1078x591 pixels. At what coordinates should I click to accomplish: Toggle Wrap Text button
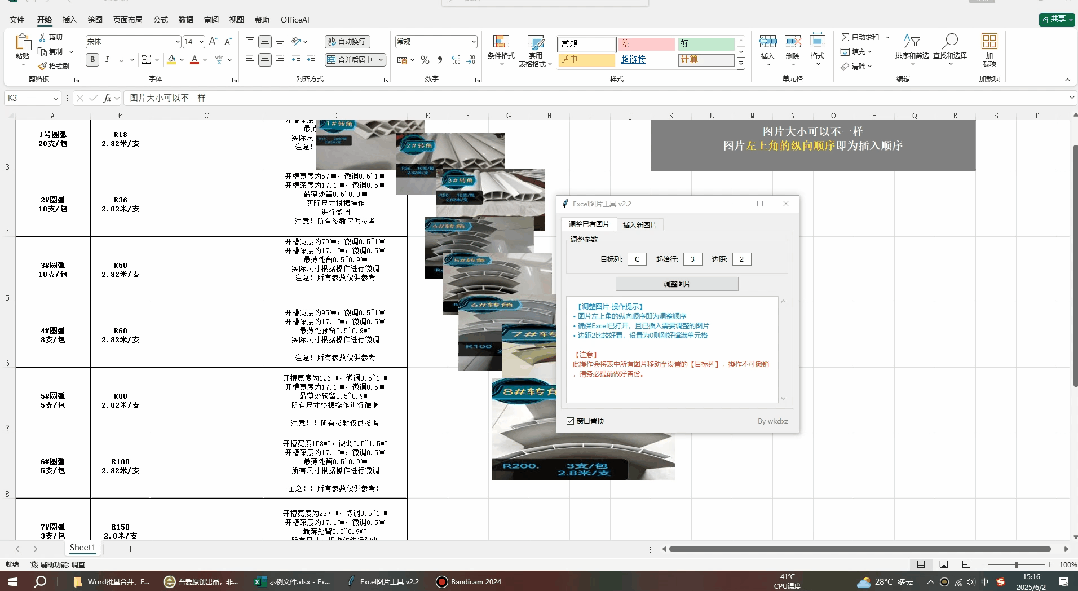(x=347, y=42)
